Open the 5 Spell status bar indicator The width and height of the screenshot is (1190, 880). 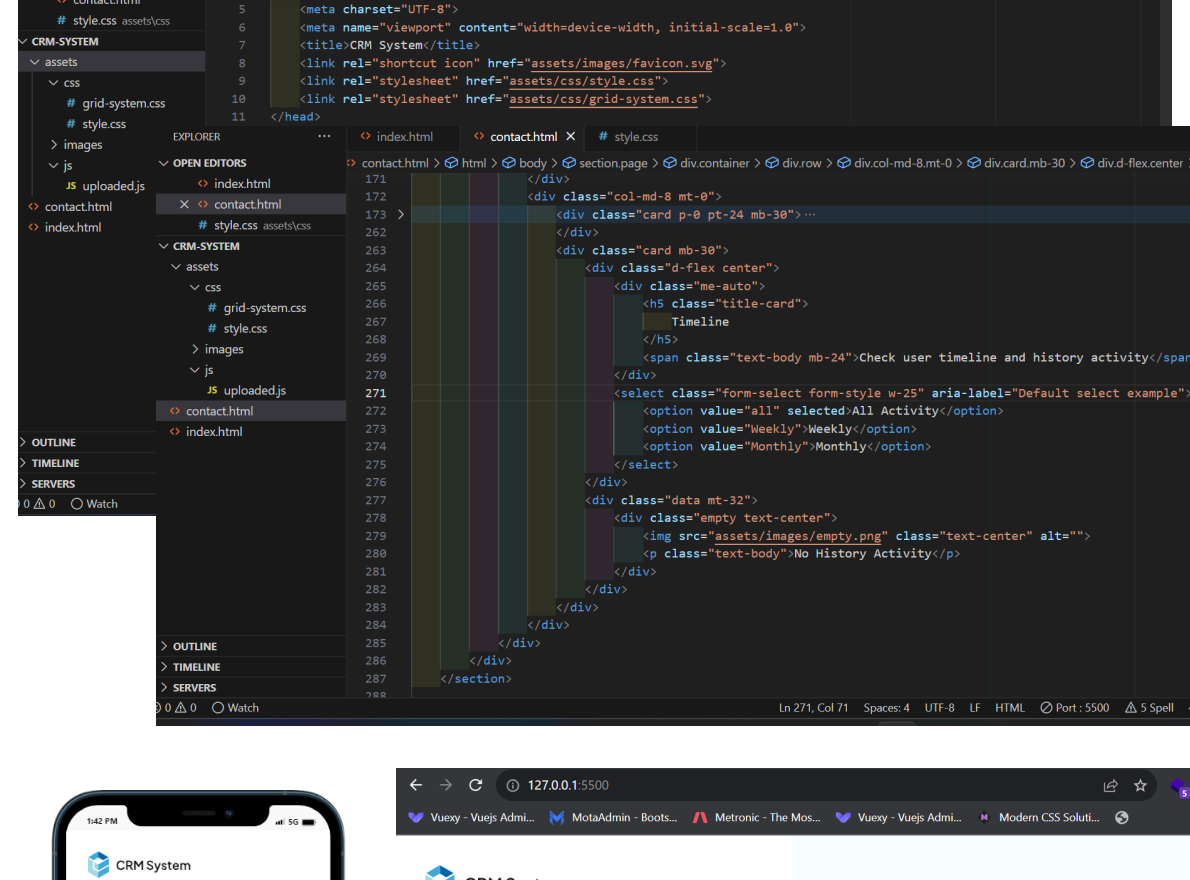tap(1151, 707)
